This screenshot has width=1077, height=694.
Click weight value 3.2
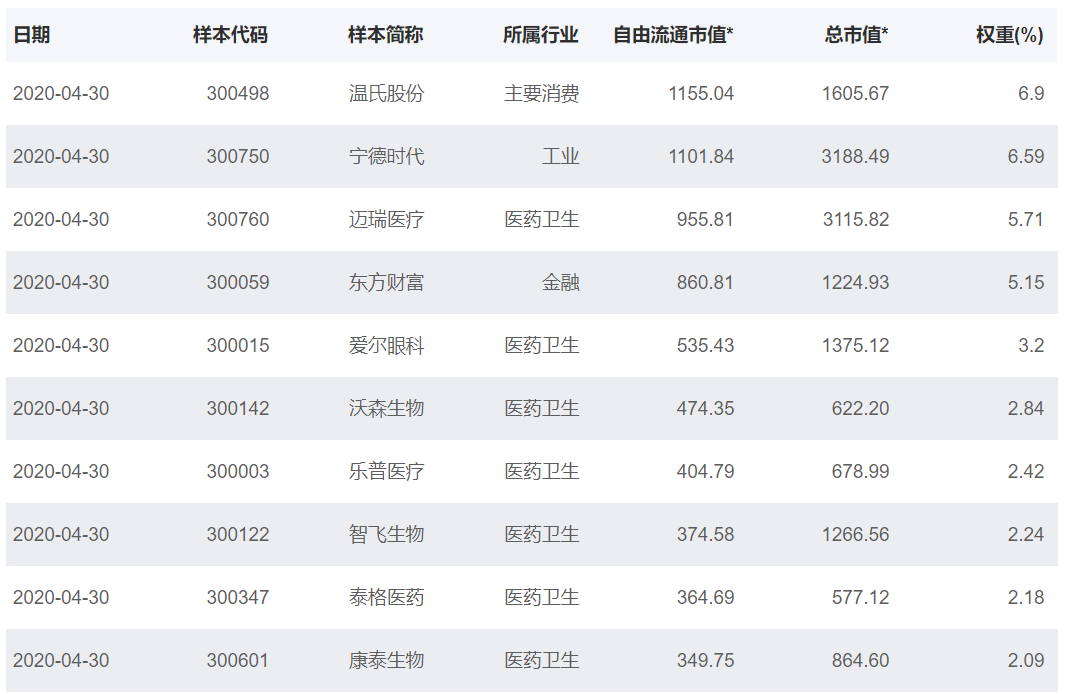[x=1031, y=346]
